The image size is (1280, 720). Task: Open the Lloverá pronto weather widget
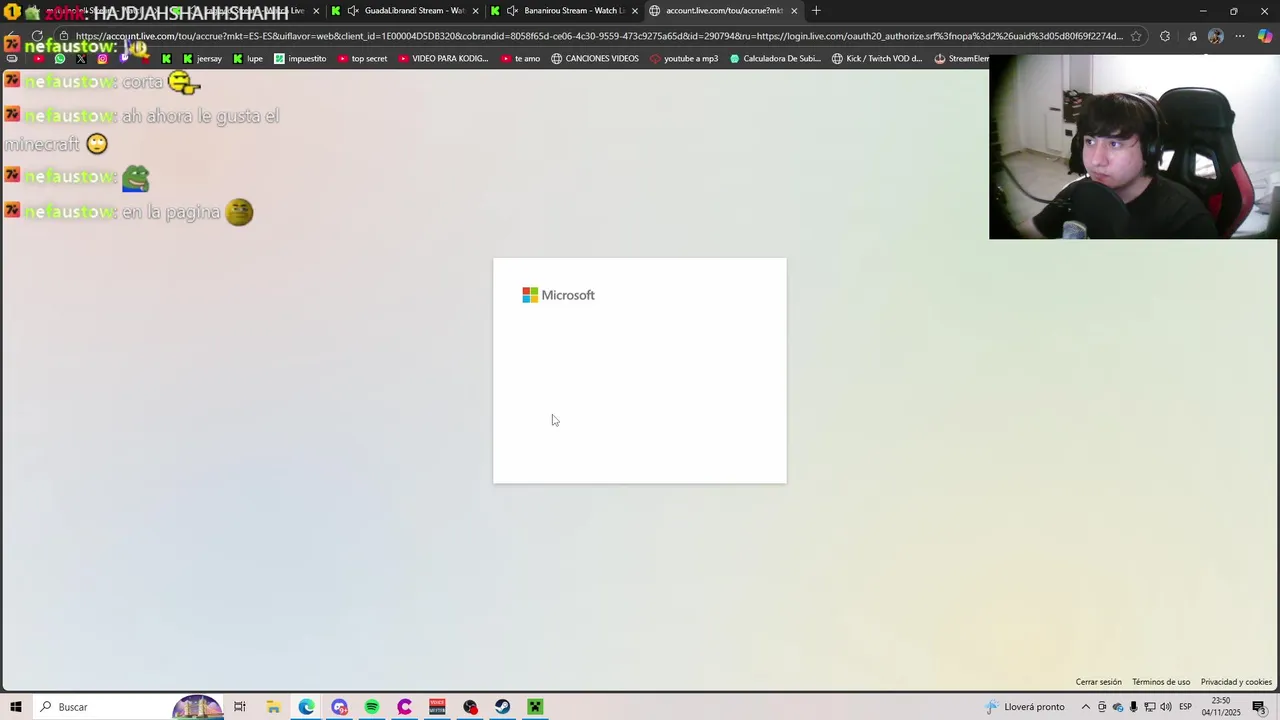(1025, 707)
